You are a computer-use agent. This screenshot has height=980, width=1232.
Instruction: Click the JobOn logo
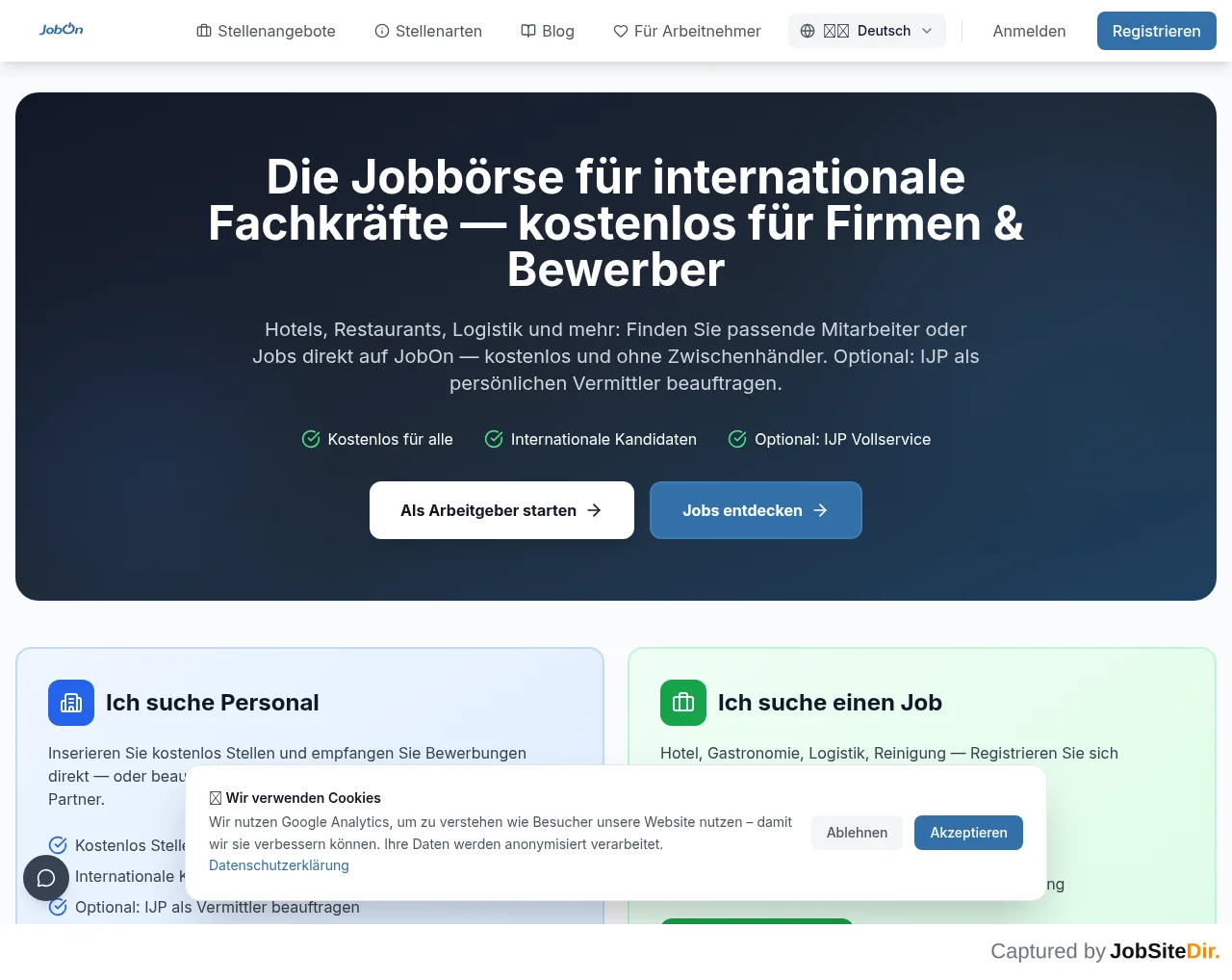coord(61,30)
